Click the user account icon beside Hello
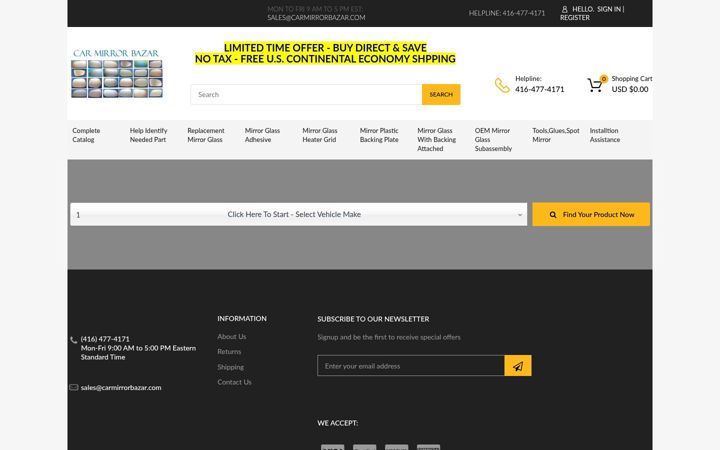720x450 pixels. [564, 9]
